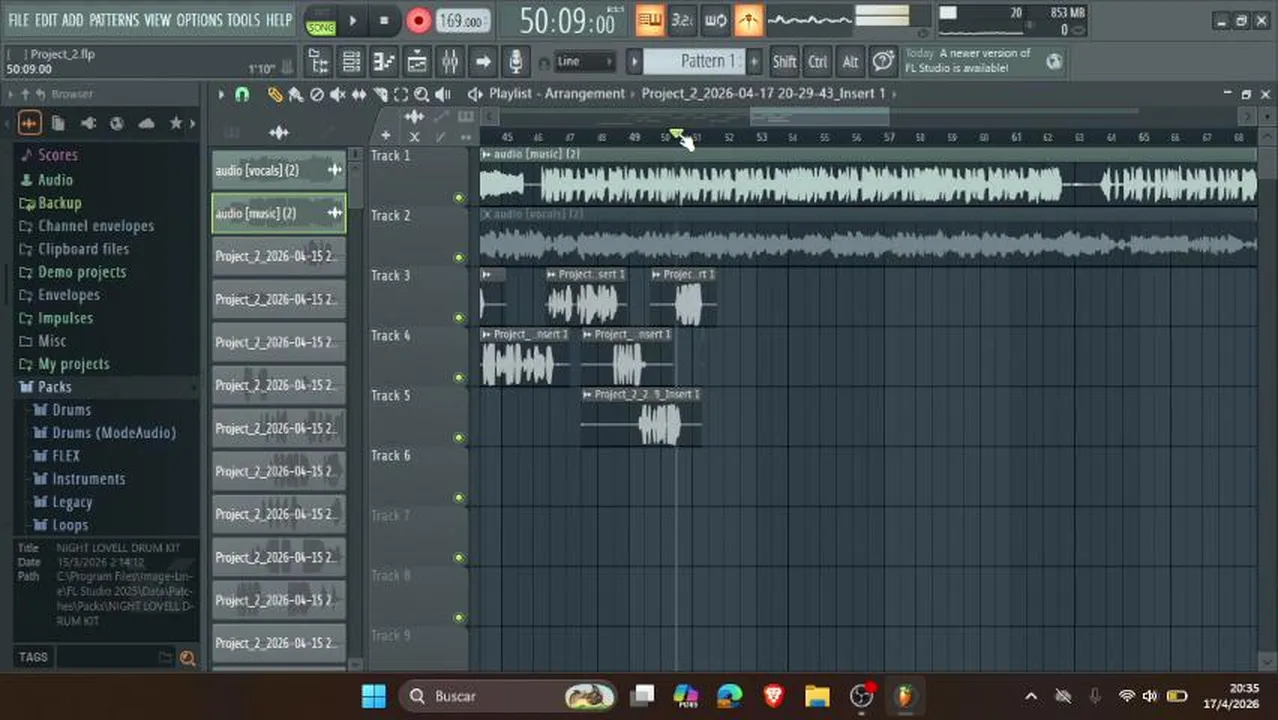
Task: Toggle the countdown before recording button
Action: click(683, 20)
